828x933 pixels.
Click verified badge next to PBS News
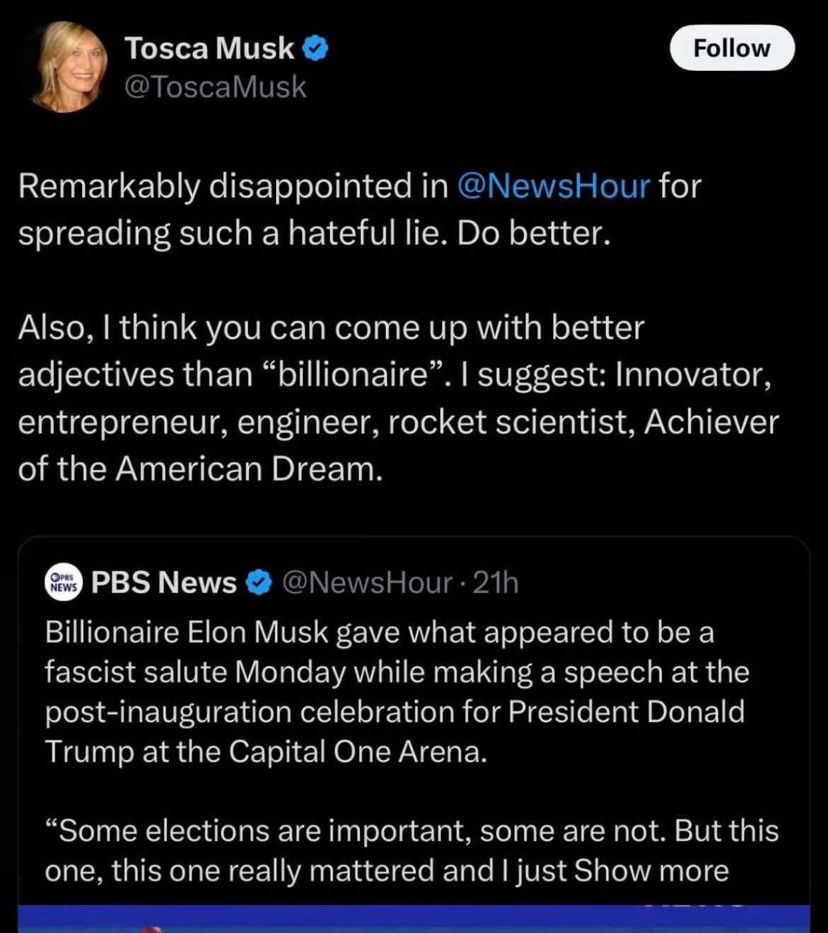click(x=259, y=582)
